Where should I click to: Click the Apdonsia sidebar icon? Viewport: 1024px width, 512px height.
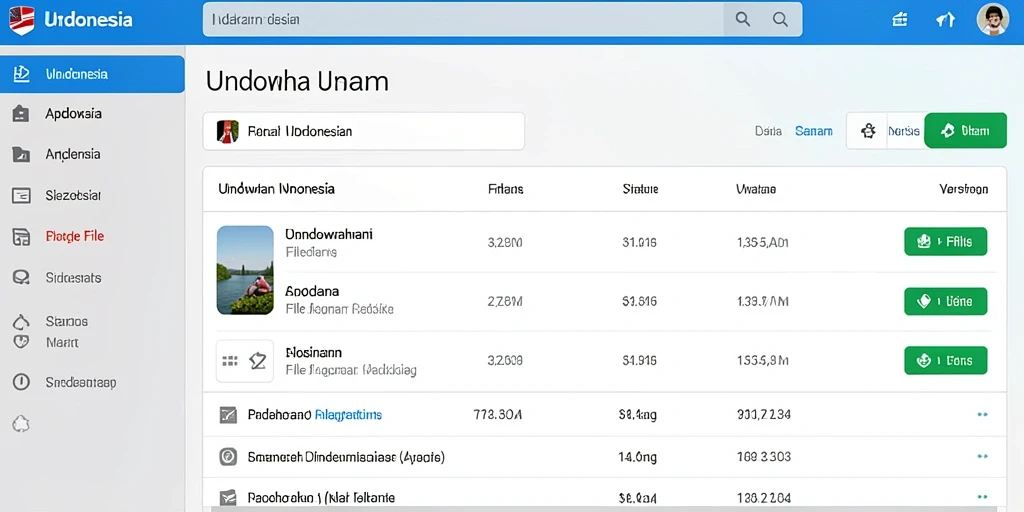pos(21,114)
